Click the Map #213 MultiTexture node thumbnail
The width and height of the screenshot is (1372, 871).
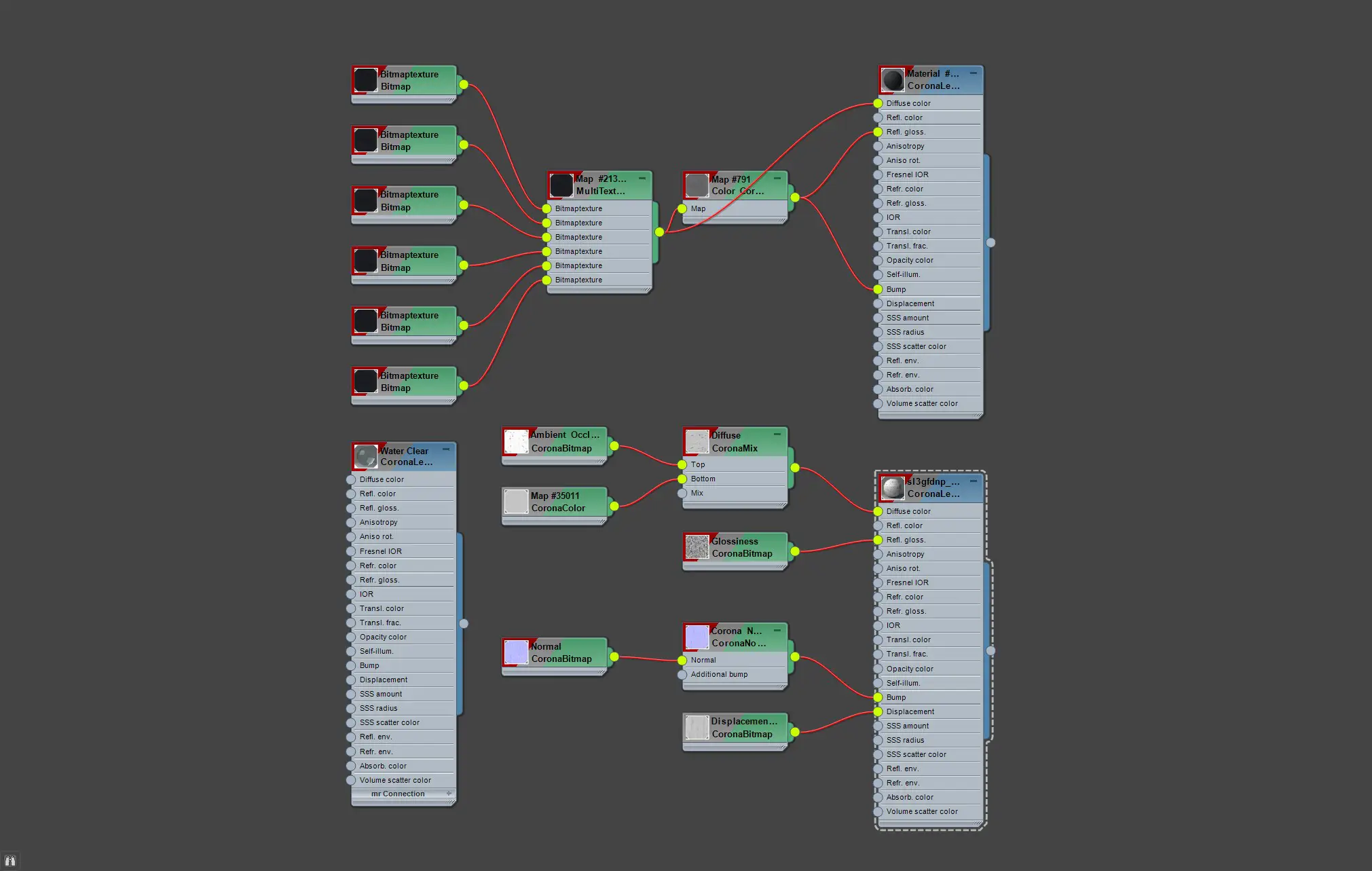(x=561, y=185)
